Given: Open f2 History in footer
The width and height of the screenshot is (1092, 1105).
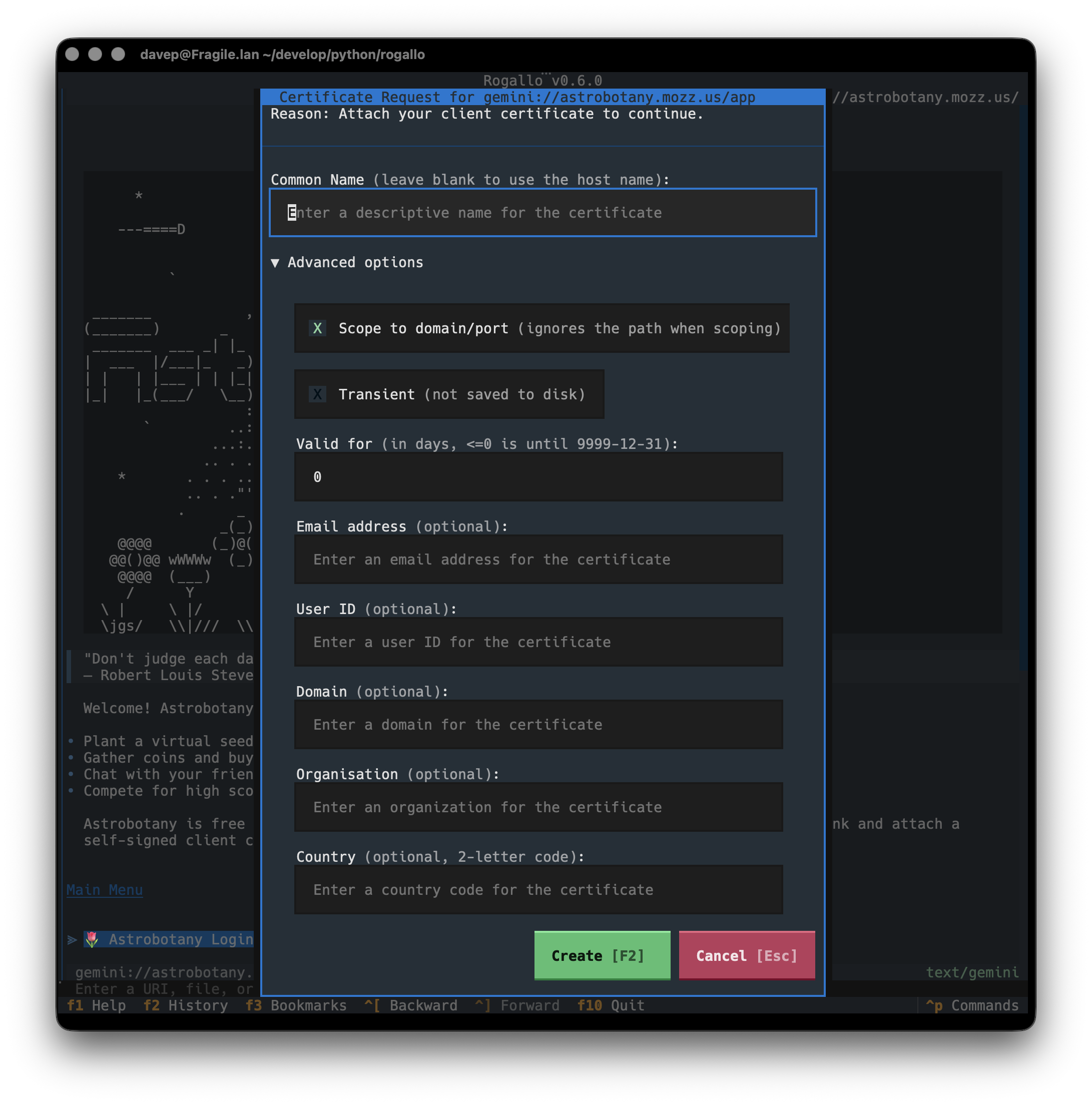Looking at the screenshot, I should (x=185, y=1005).
